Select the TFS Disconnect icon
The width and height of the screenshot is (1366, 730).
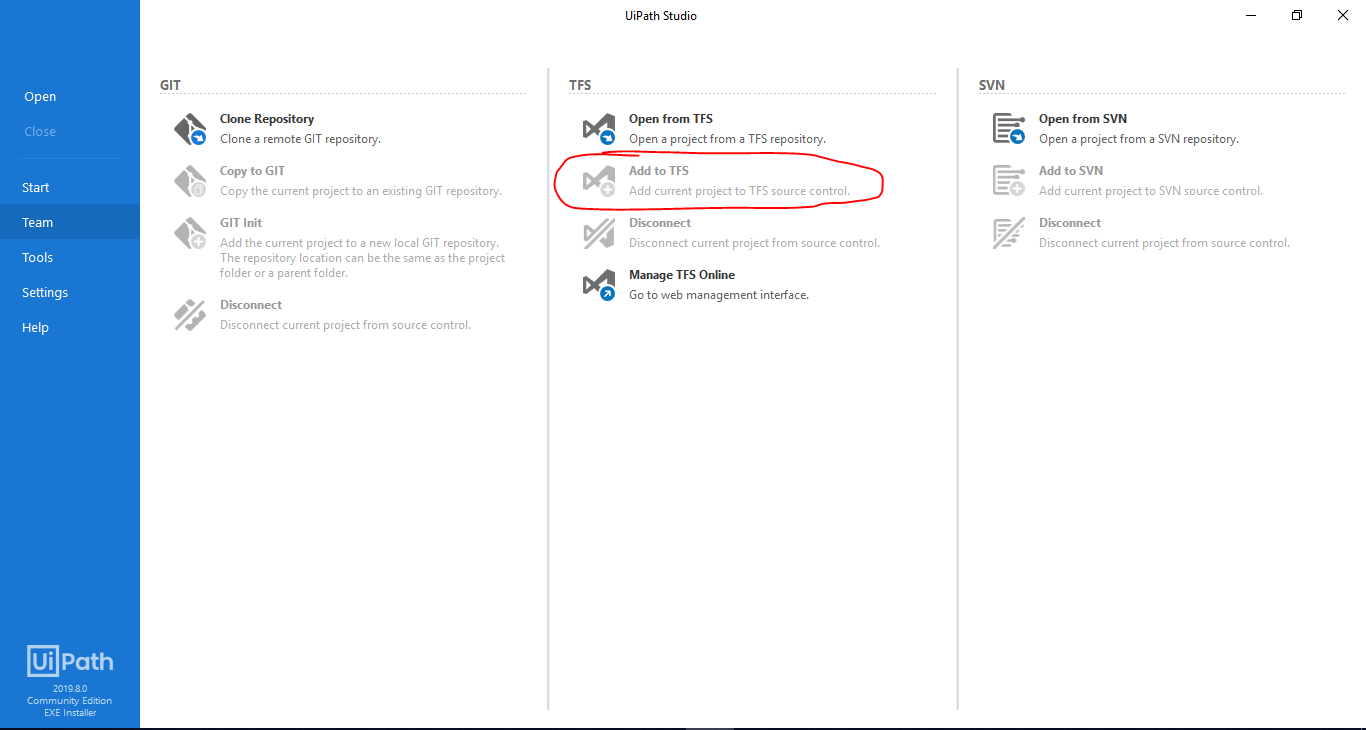(x=599, y=232)
